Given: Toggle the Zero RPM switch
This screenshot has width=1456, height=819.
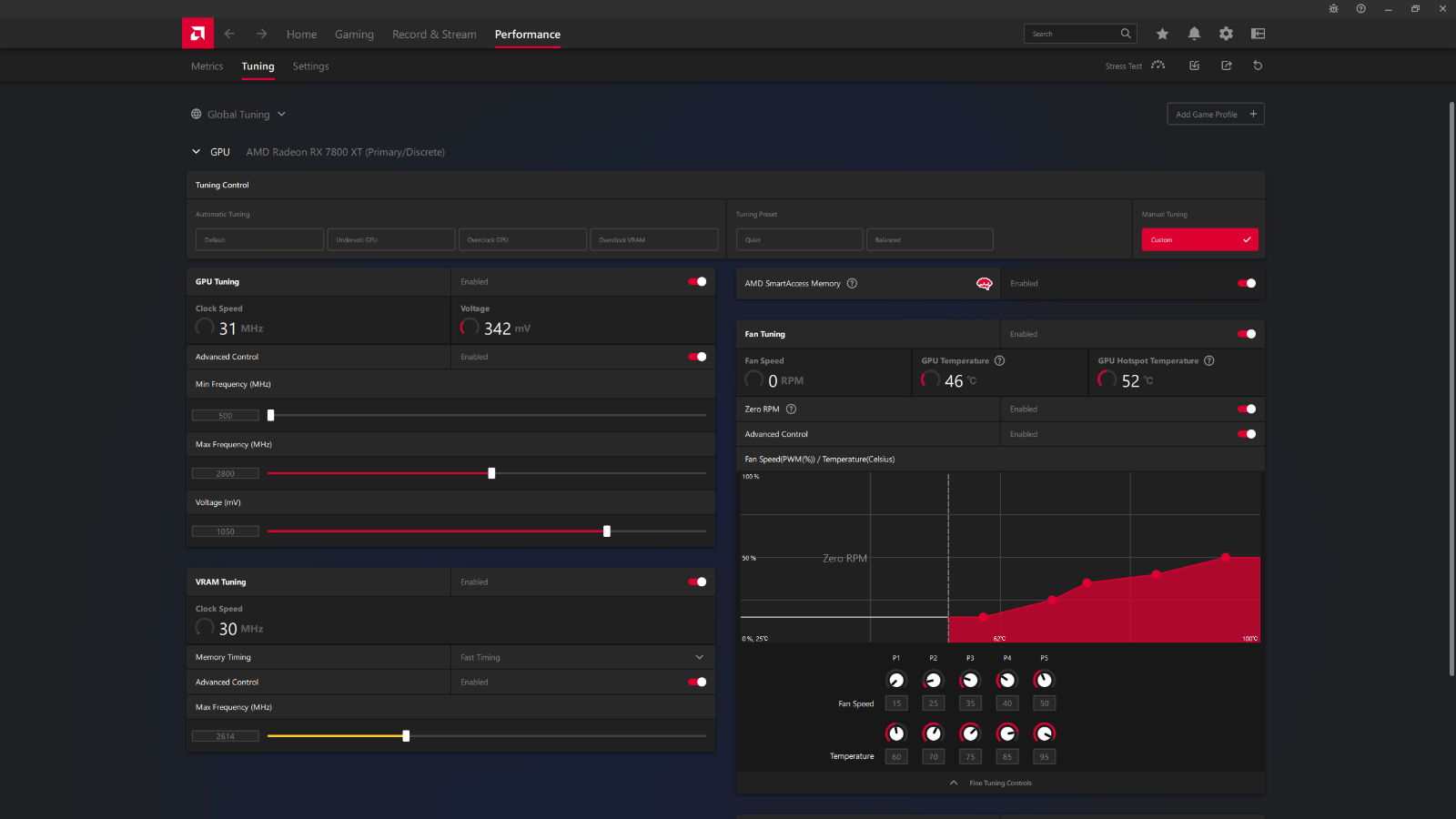Looking at the screenshot, I should coord(1247,409).
